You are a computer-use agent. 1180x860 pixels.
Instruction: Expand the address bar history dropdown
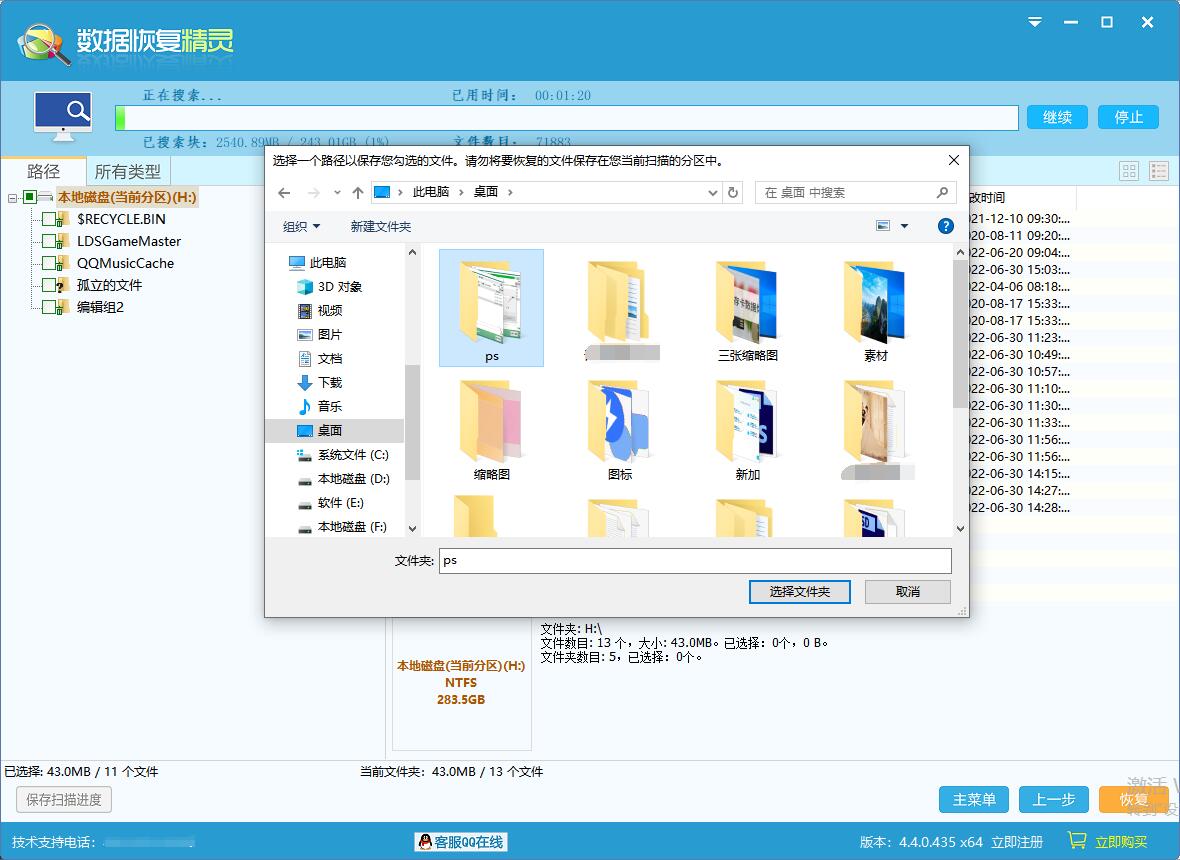click(x=713, y=193)
